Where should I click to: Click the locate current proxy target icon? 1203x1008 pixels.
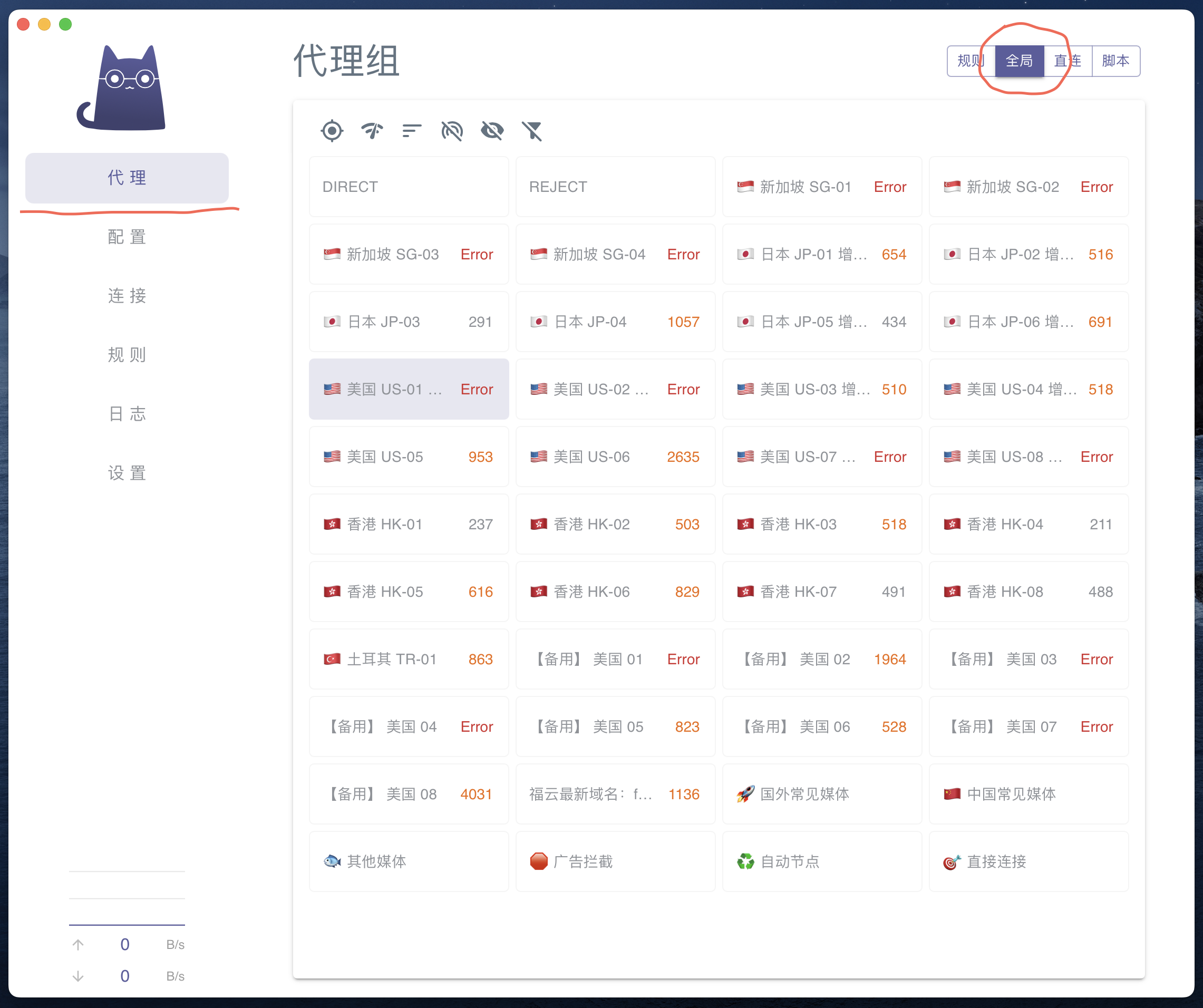(x=332, y=131)
